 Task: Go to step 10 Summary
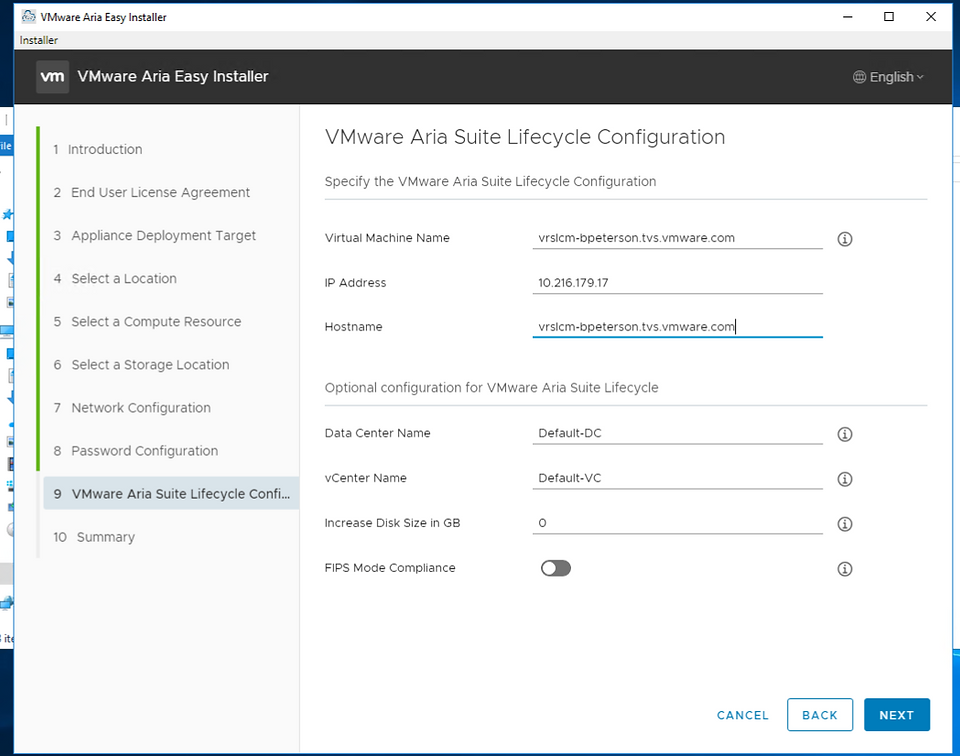click(94, 537)
